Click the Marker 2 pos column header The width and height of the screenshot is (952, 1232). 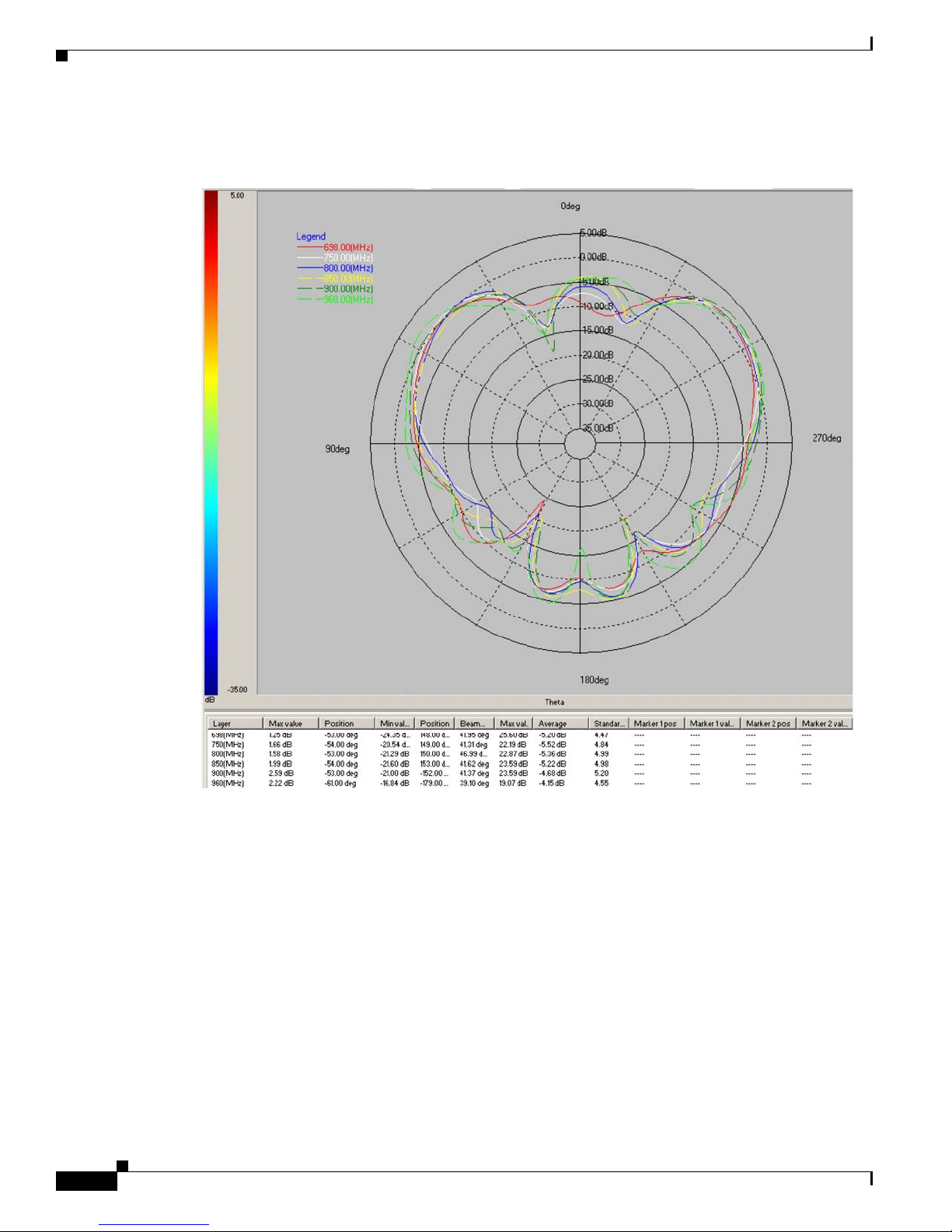(767, 724)
